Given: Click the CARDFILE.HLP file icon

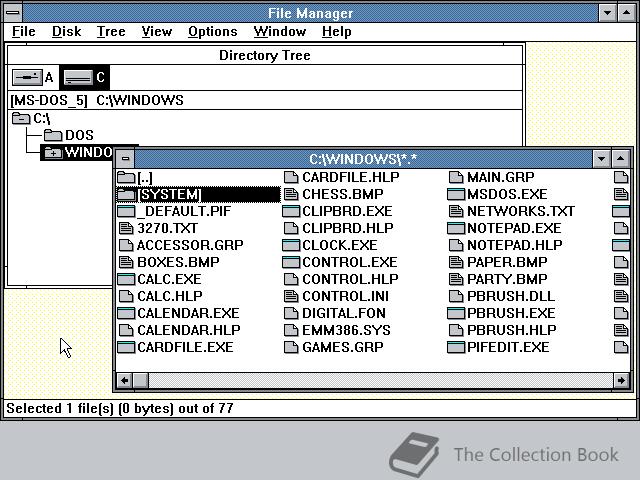Looking at the screenshot, I should [291, 177].
